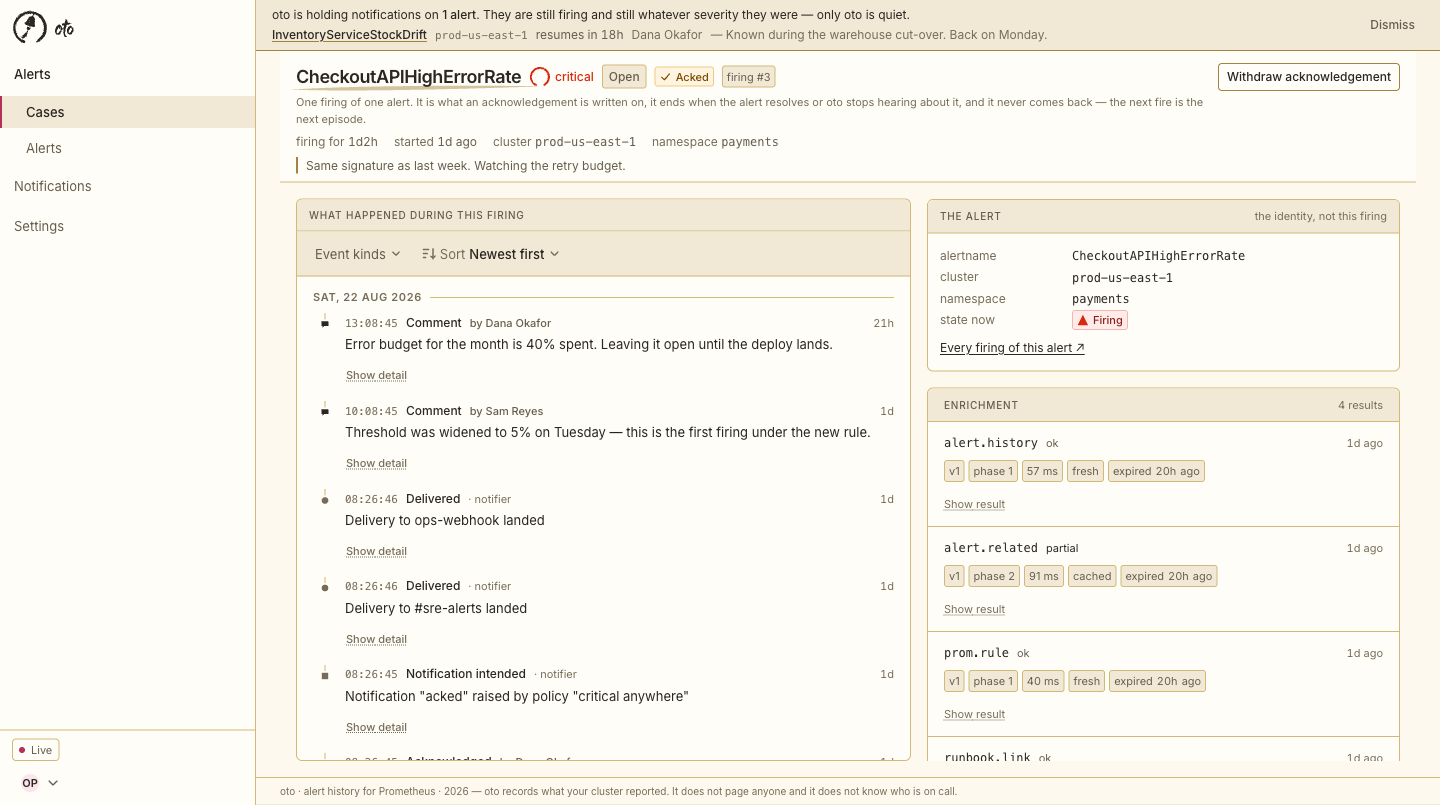This screenshot has height=805, width=1440.
Task: Click the sort icon beside Newest first
Action: click(429, 254)
